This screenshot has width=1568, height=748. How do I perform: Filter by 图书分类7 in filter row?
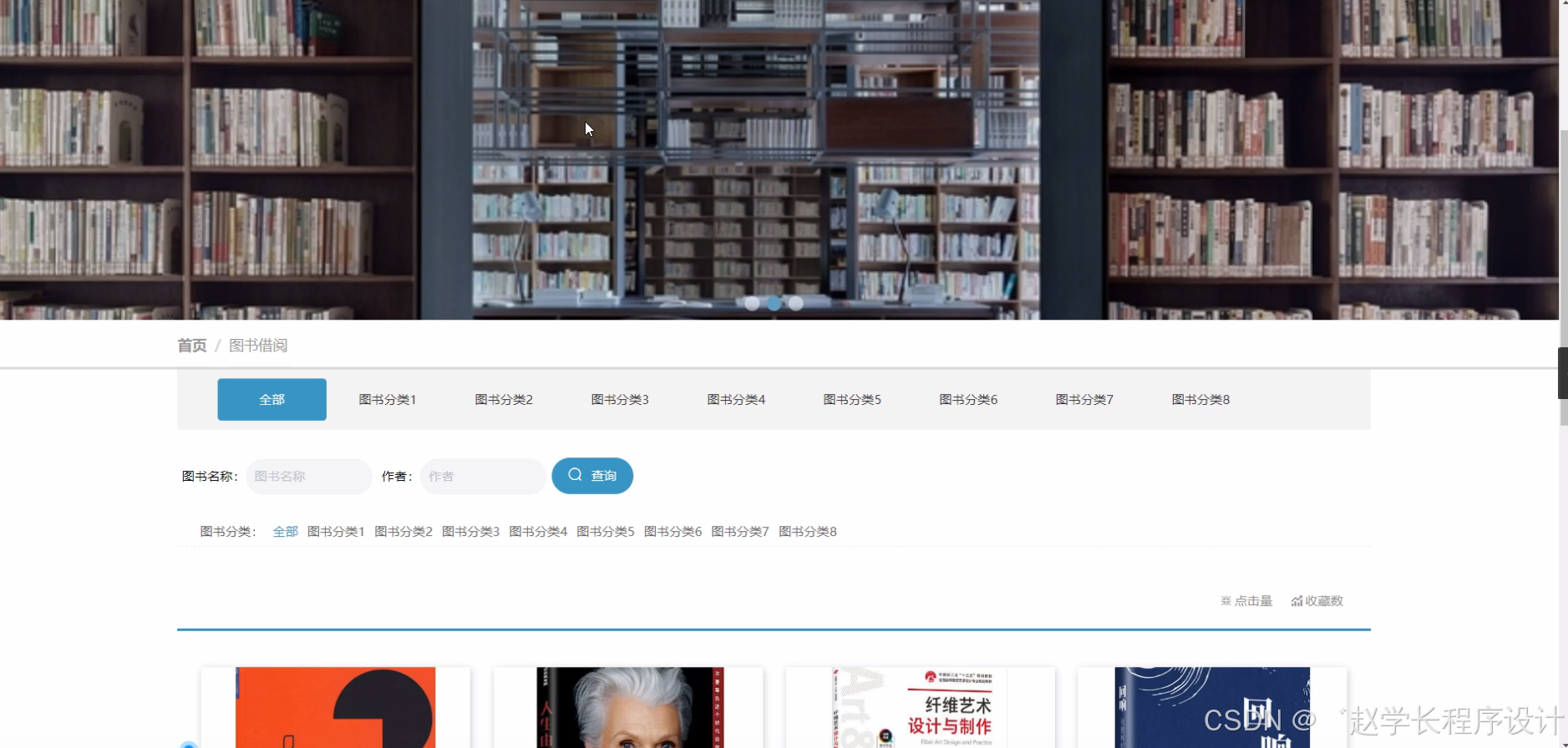740,531
